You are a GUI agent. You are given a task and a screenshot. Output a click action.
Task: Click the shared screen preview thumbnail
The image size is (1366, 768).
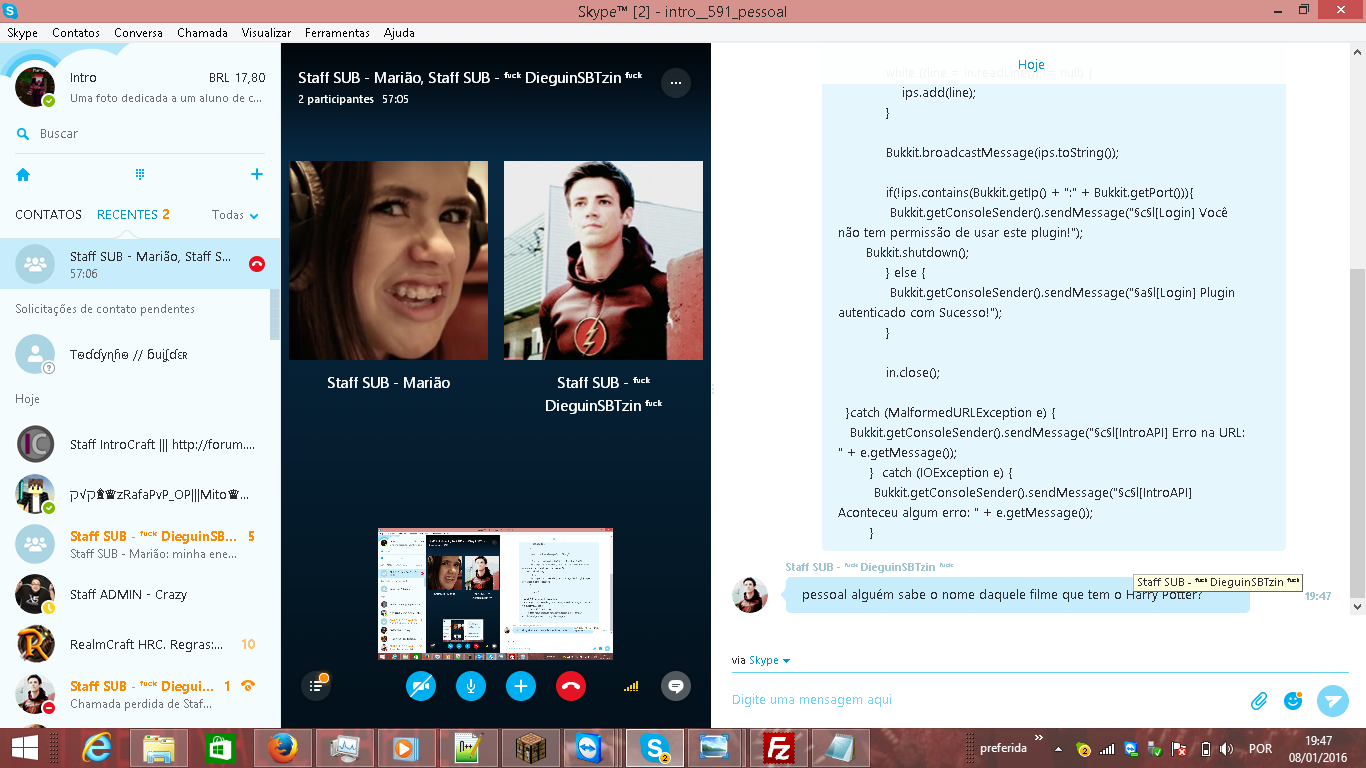[496, 595]
